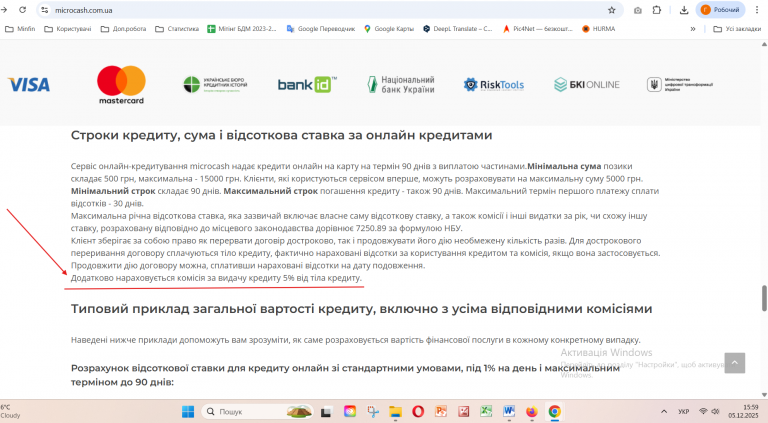Click the bold text 'Максимальний строк'
The width and height of the screenshot is (768, 423).
270,191
